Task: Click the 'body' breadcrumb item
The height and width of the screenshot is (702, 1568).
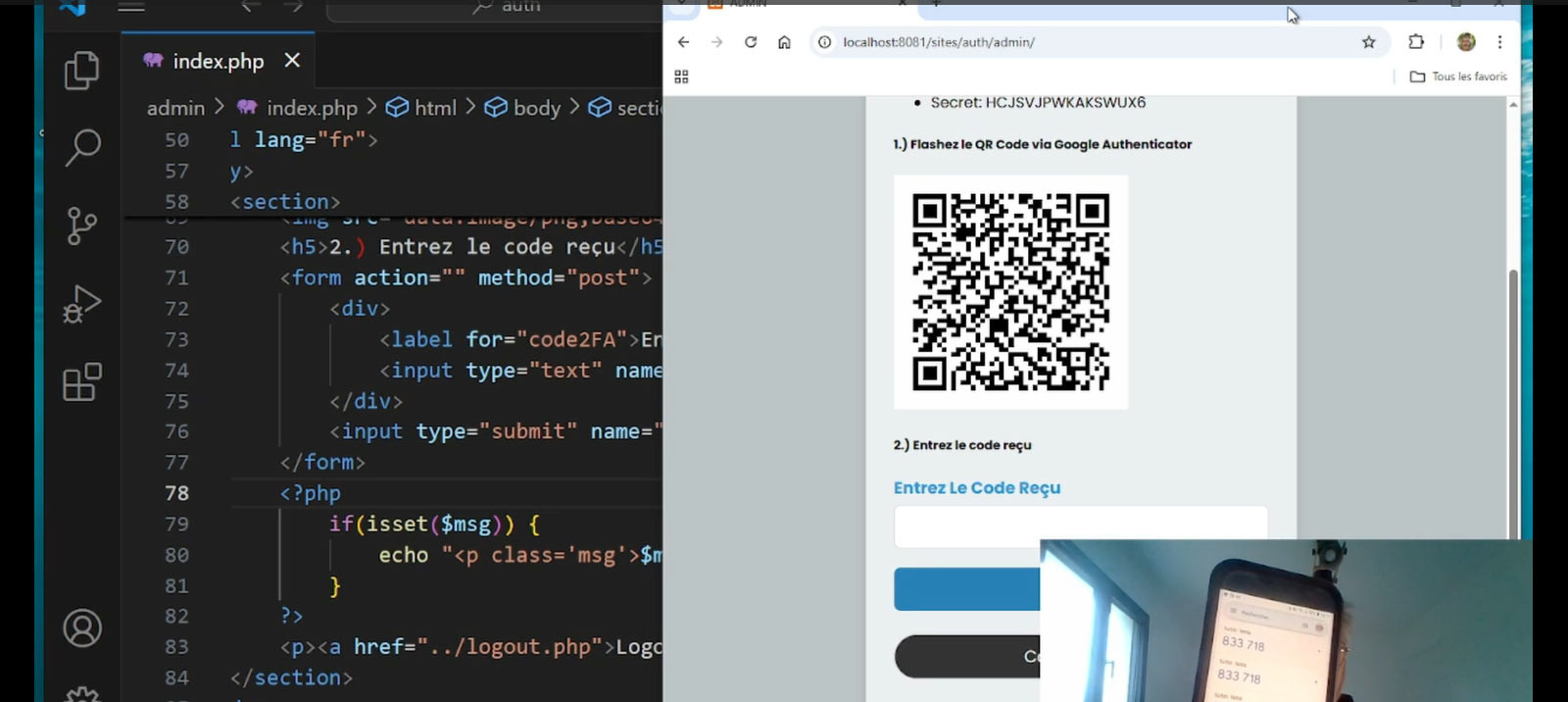Action: coord(523,108)
